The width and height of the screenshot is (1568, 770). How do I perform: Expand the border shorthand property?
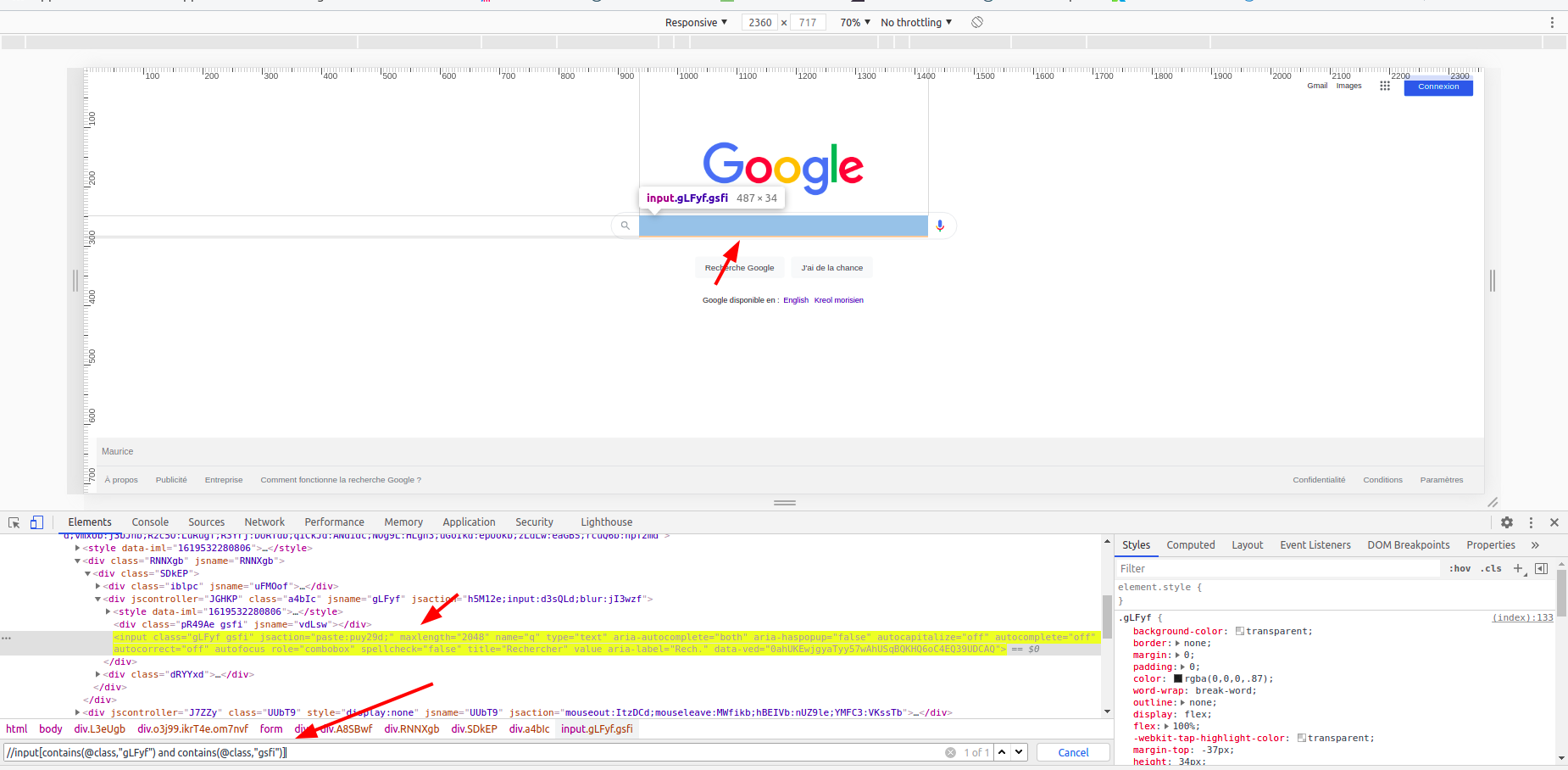pyautogui.click(x=1177, y=644)
